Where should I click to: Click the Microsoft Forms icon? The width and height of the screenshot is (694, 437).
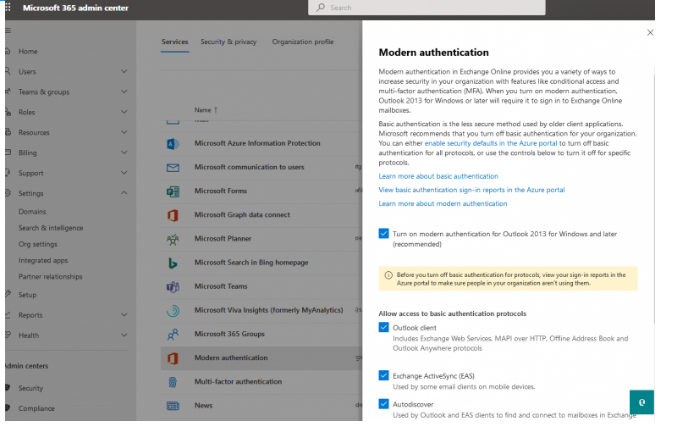click(x=173, y=191)
